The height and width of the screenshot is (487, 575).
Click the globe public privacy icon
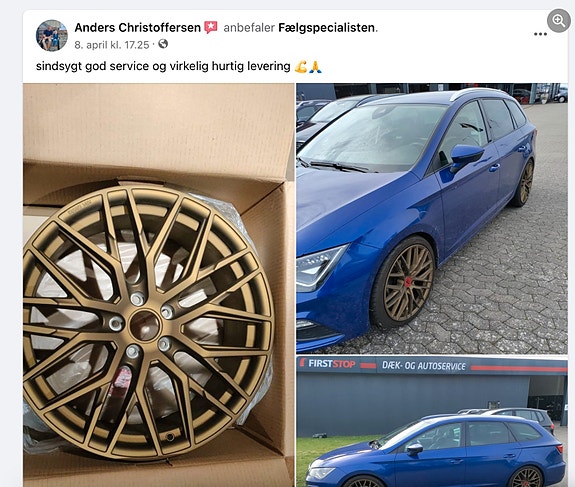click(163, 44)
